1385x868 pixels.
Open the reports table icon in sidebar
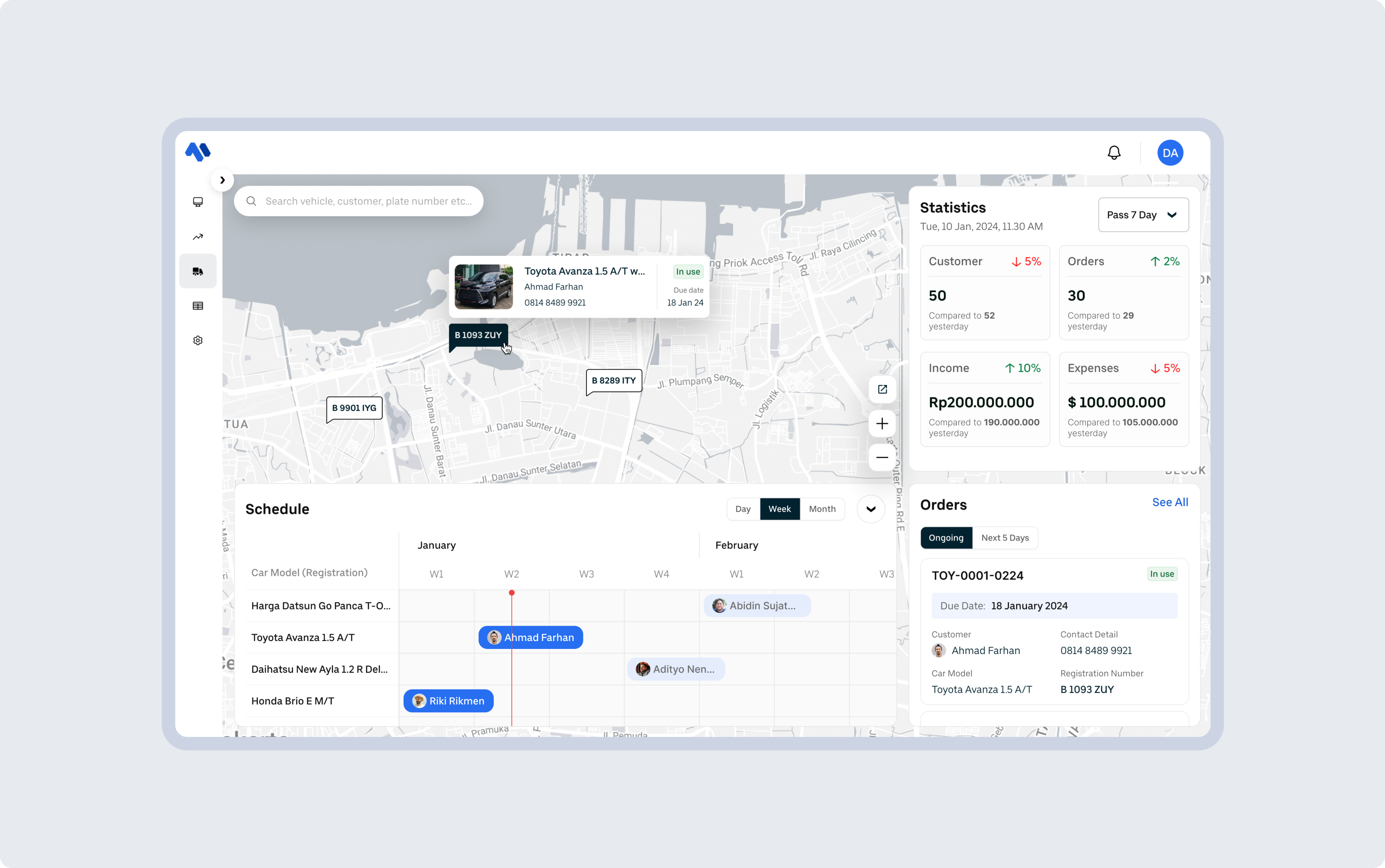click(x=198, y=306)
